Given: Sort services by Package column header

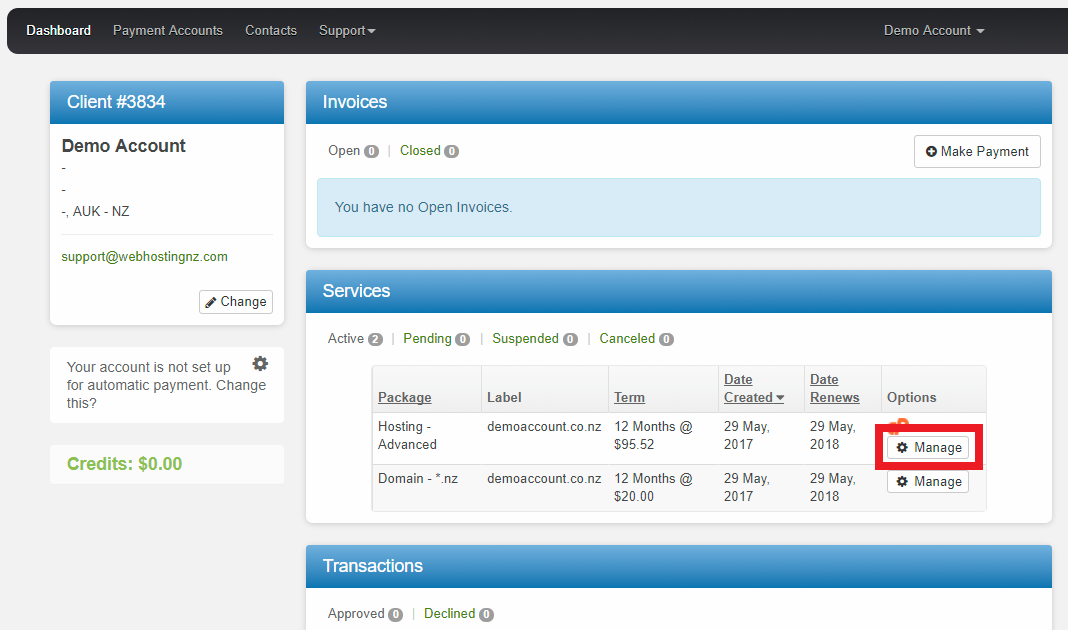Looking at the screenshot, I should tap(405, 397).
